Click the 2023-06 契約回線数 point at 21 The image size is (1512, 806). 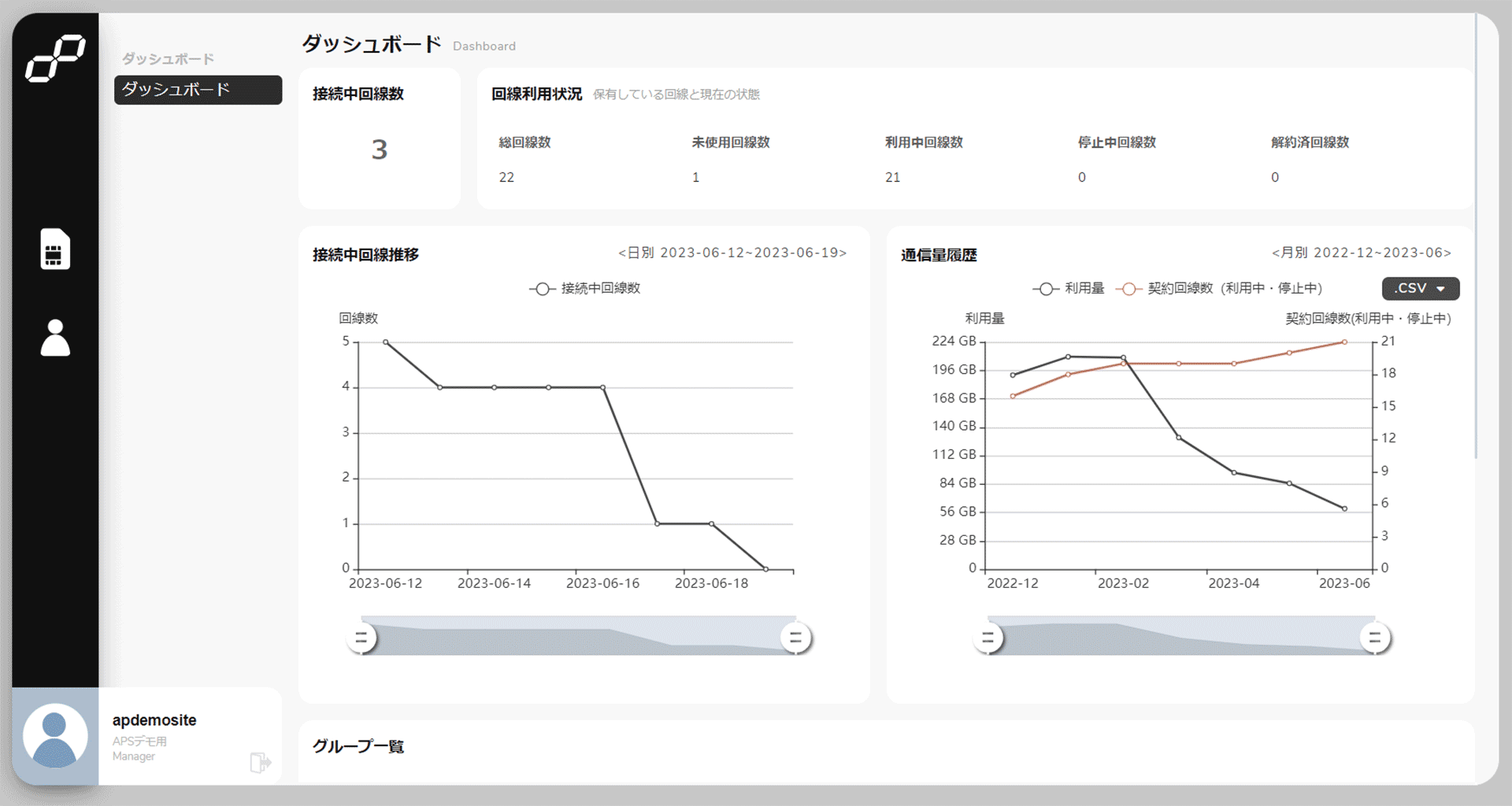(1344, 342)
